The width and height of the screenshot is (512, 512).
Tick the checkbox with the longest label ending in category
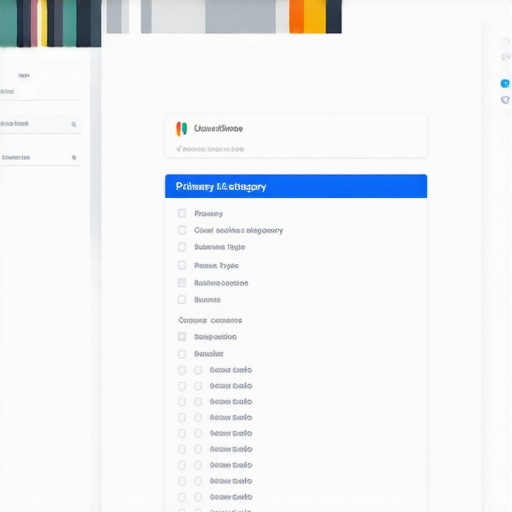click(182, 230)
